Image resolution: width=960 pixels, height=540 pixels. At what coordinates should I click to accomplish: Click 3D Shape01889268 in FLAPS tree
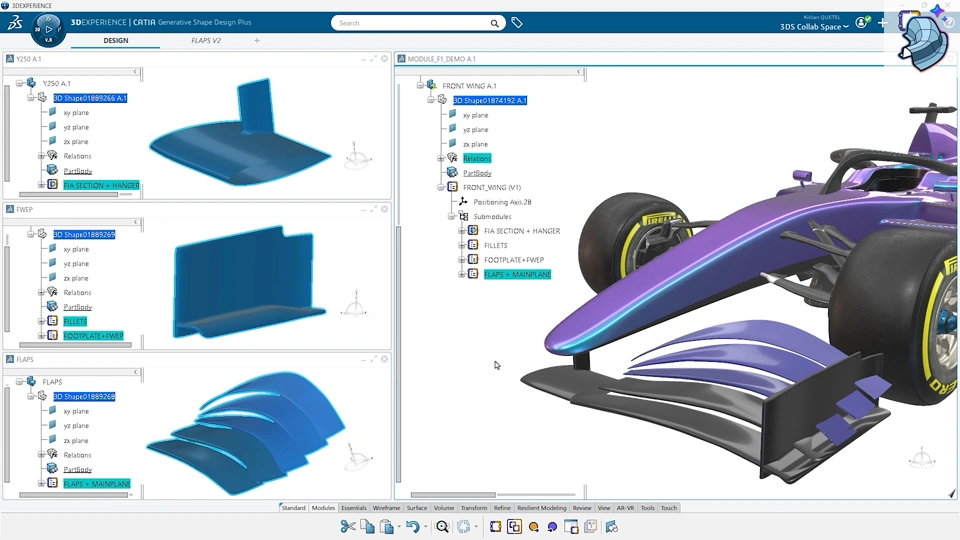click(84, 397)
